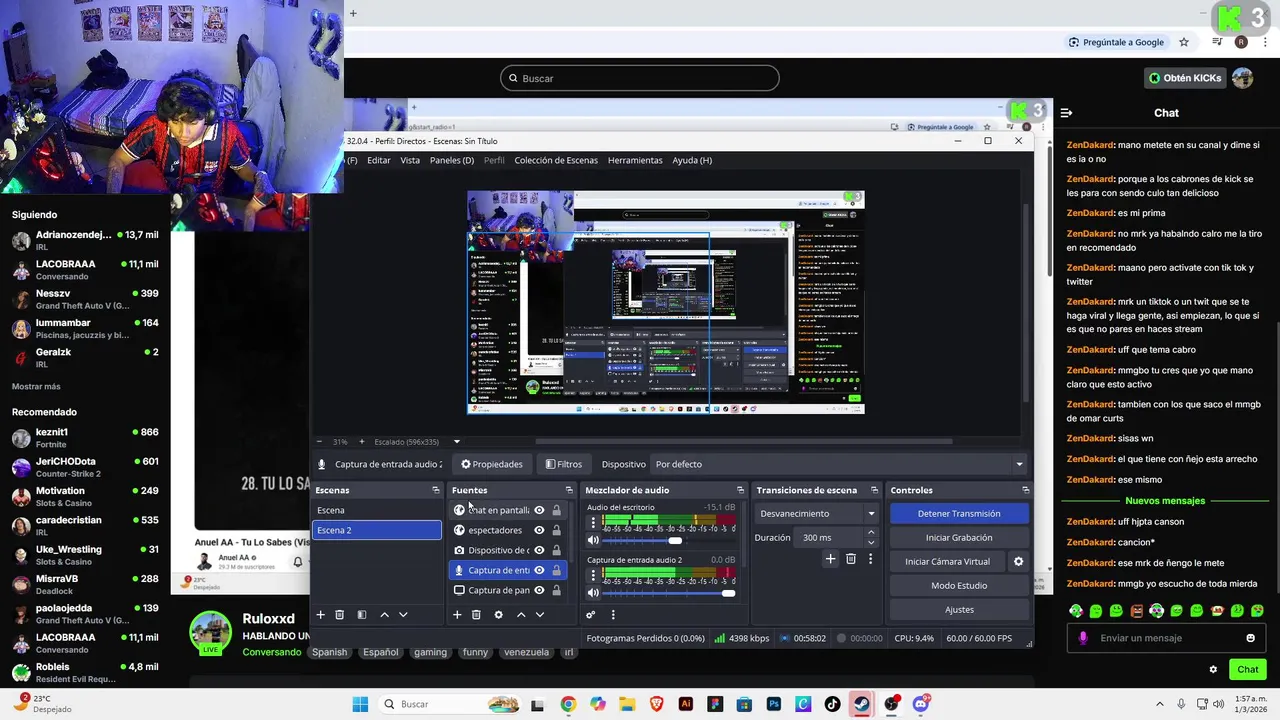Delete selected scene with Escenas trash icon
Image resolution: width=1280 pixels, height=720 pixels.
coord(339,615)
